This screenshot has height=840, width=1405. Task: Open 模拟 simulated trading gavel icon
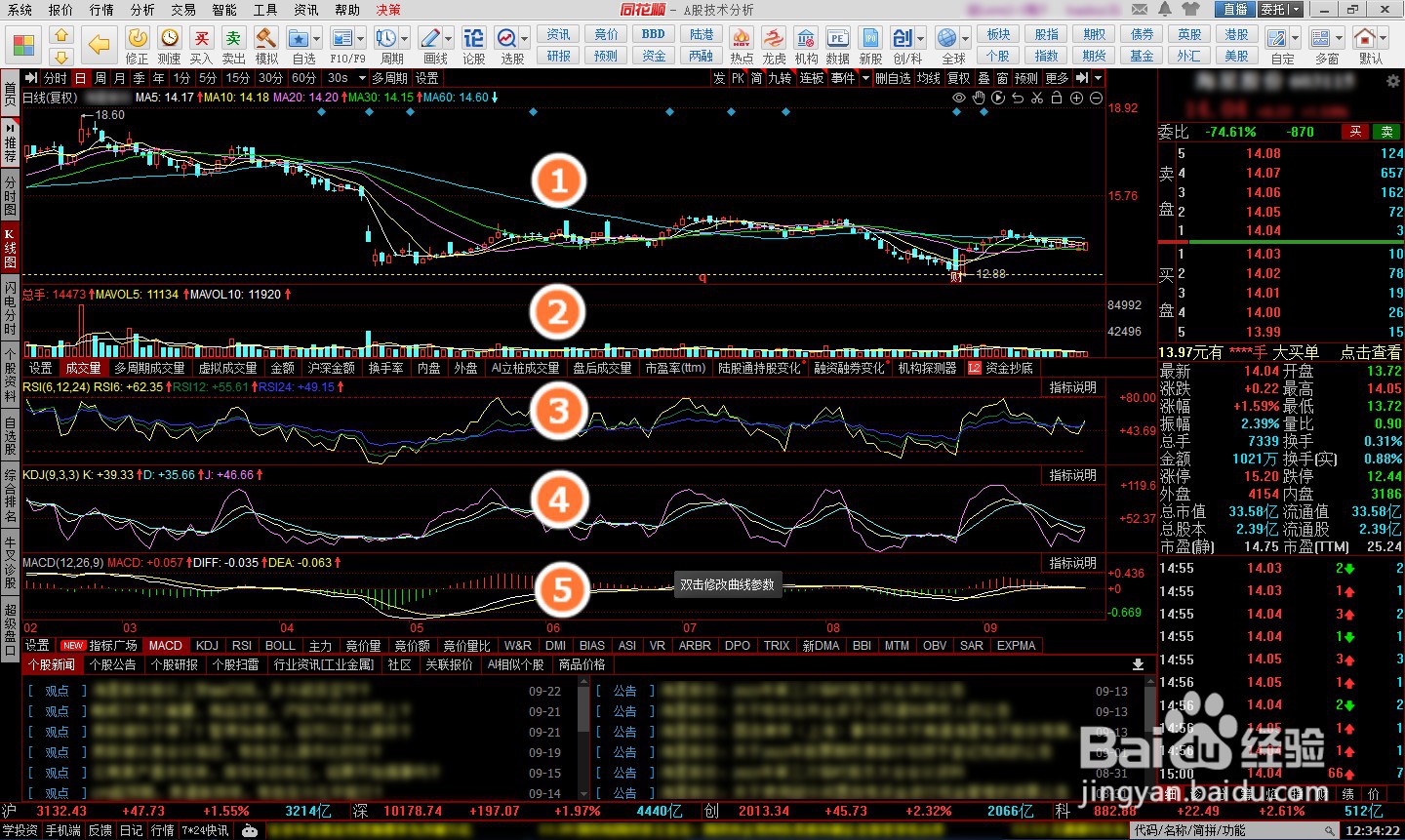pos(265,37)
